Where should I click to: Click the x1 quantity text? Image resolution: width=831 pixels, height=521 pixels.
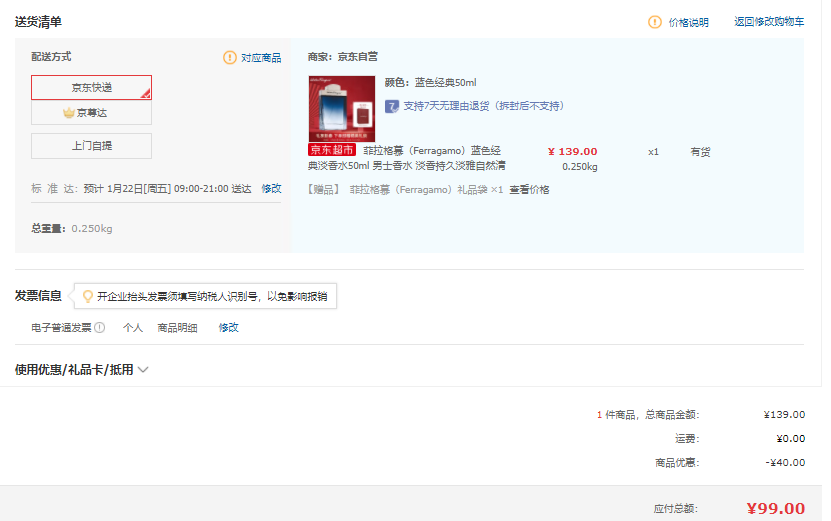point(653,152)
